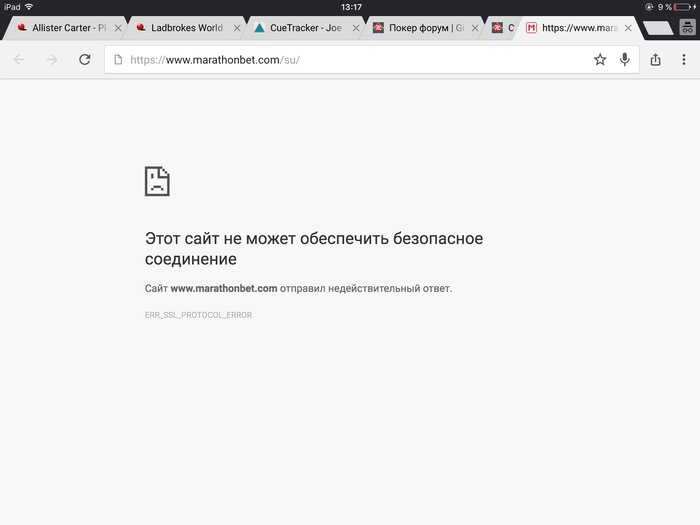Tap the battery indicator in status bar
This screenshot has height=525, width=700.
pos(682,7)
